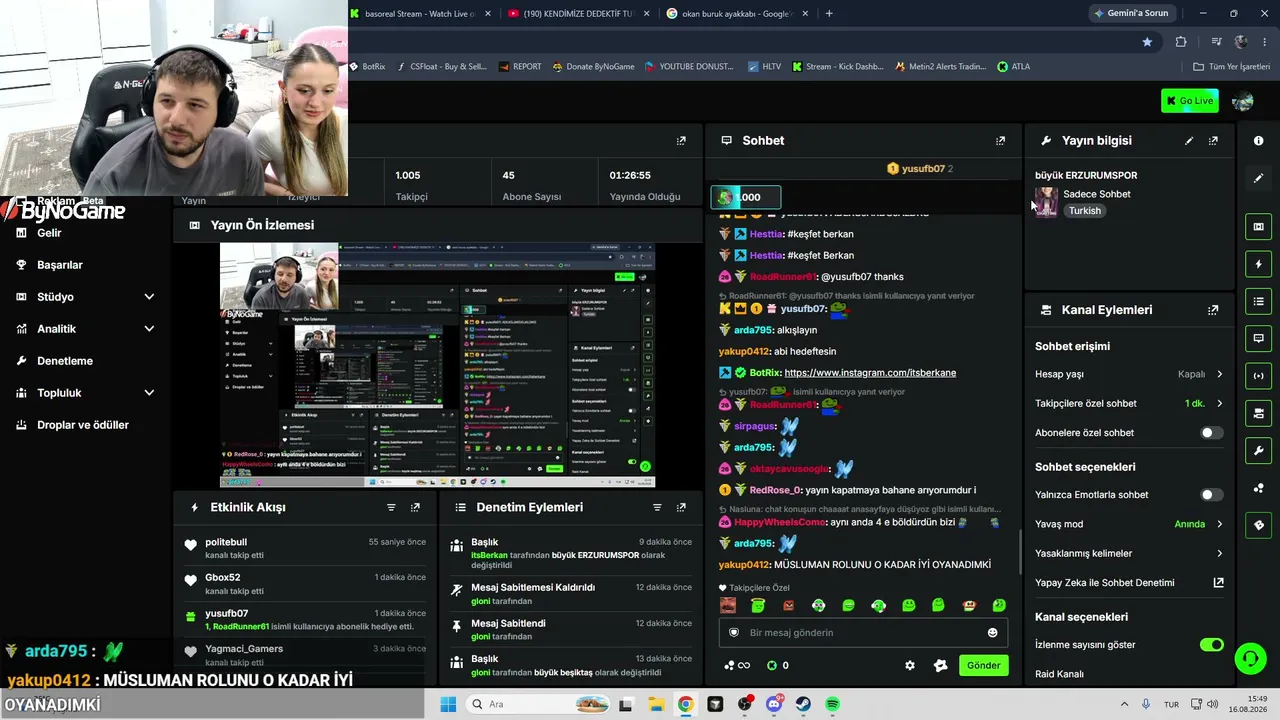Open the info icon in right rail
Viewport: 1280px width, 720px height.
pos(1258,141)
